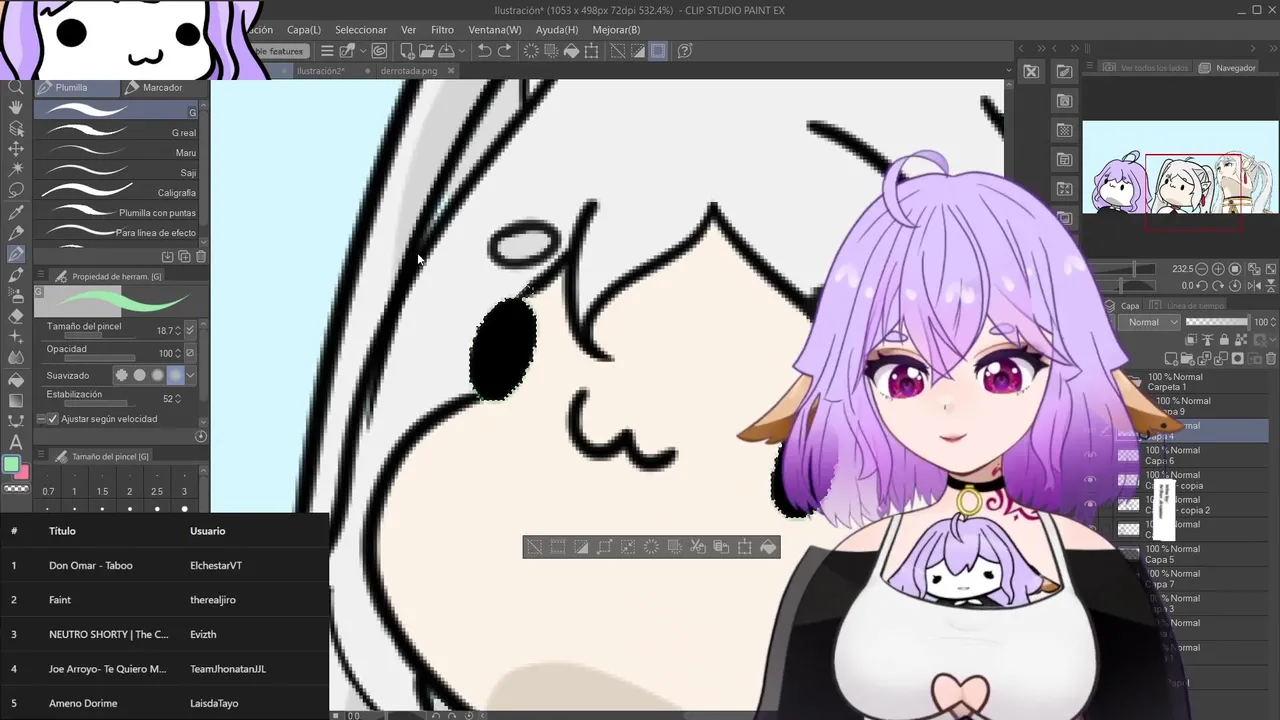This screenshot has height=720, width=1280.
Task: Zoom out with navigator minus icon
Action: pyautogui.click(x=1201, y=269)
